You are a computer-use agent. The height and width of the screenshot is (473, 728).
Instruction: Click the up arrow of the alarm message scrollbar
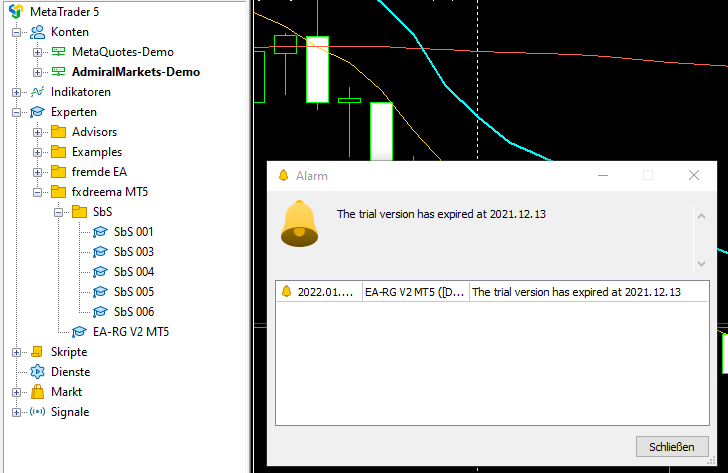[x=701, y=216]
